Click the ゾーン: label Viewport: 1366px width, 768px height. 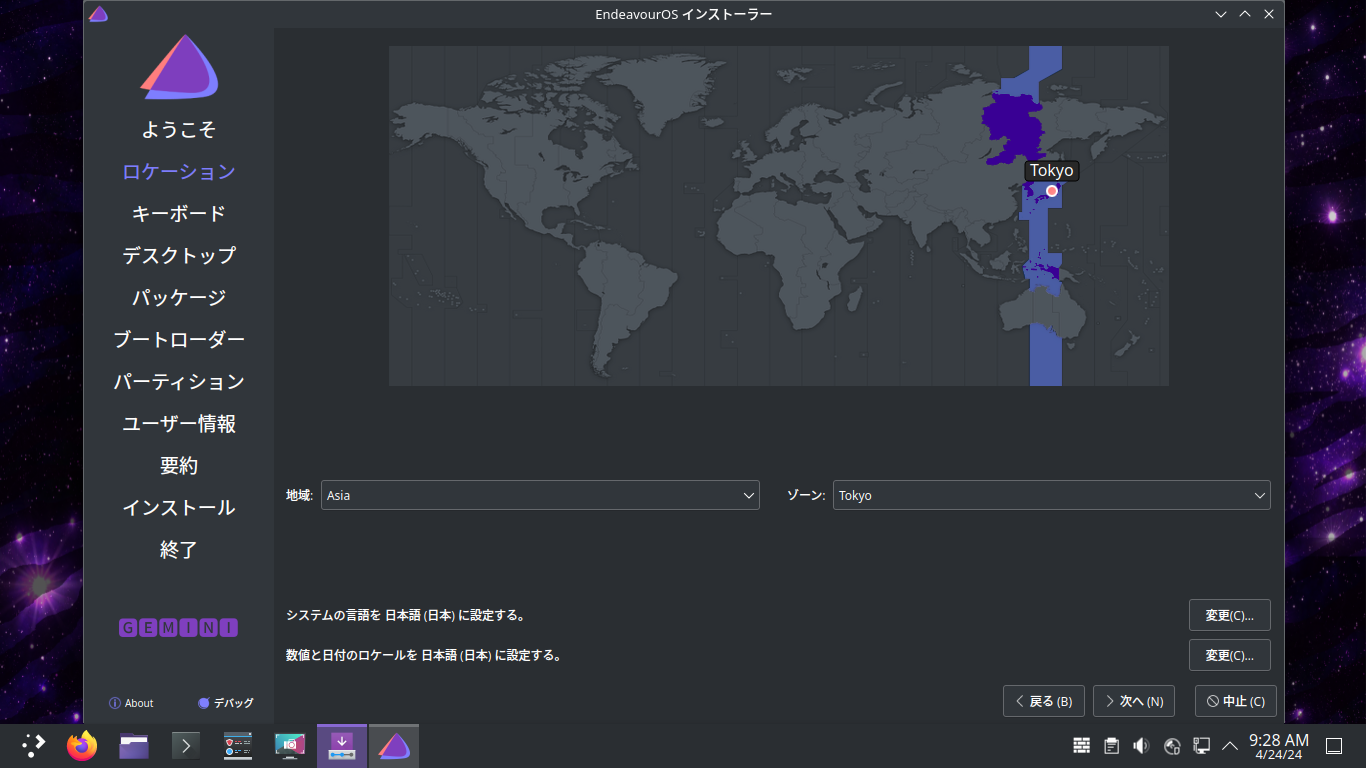tap(806, 495)
